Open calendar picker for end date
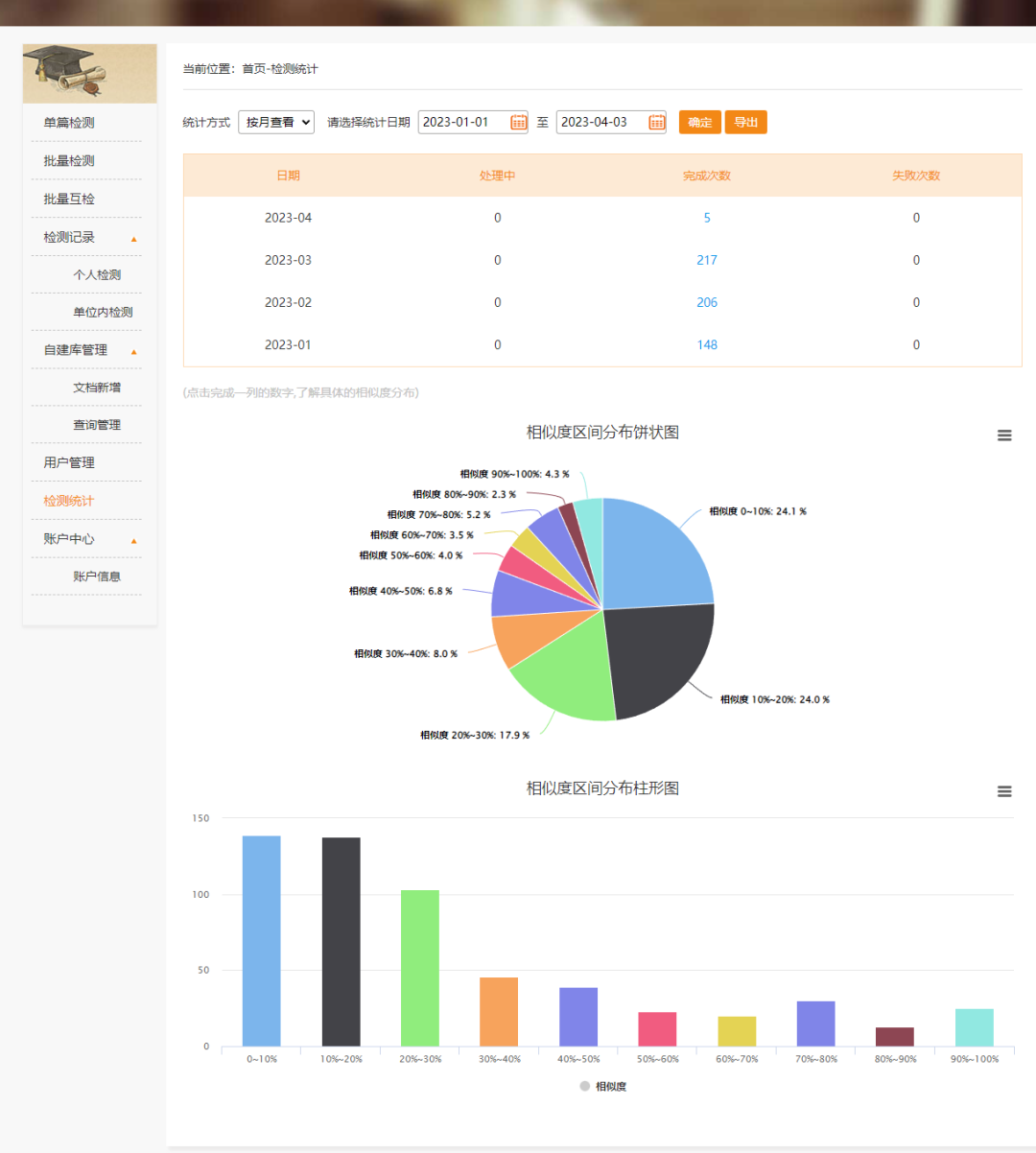The width and height of the screenshot is (1036, 1153). (657, 122)
